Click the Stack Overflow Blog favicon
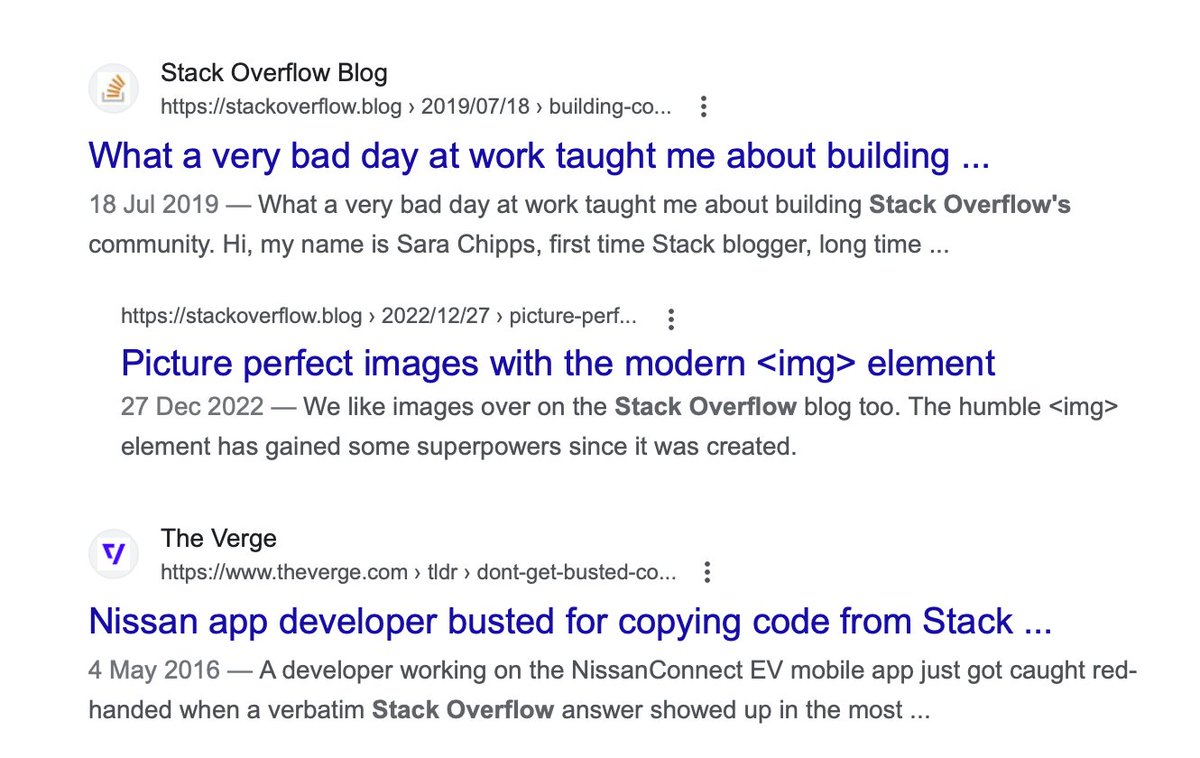This screenshot has height=758, width=1200. coord(113,88)
